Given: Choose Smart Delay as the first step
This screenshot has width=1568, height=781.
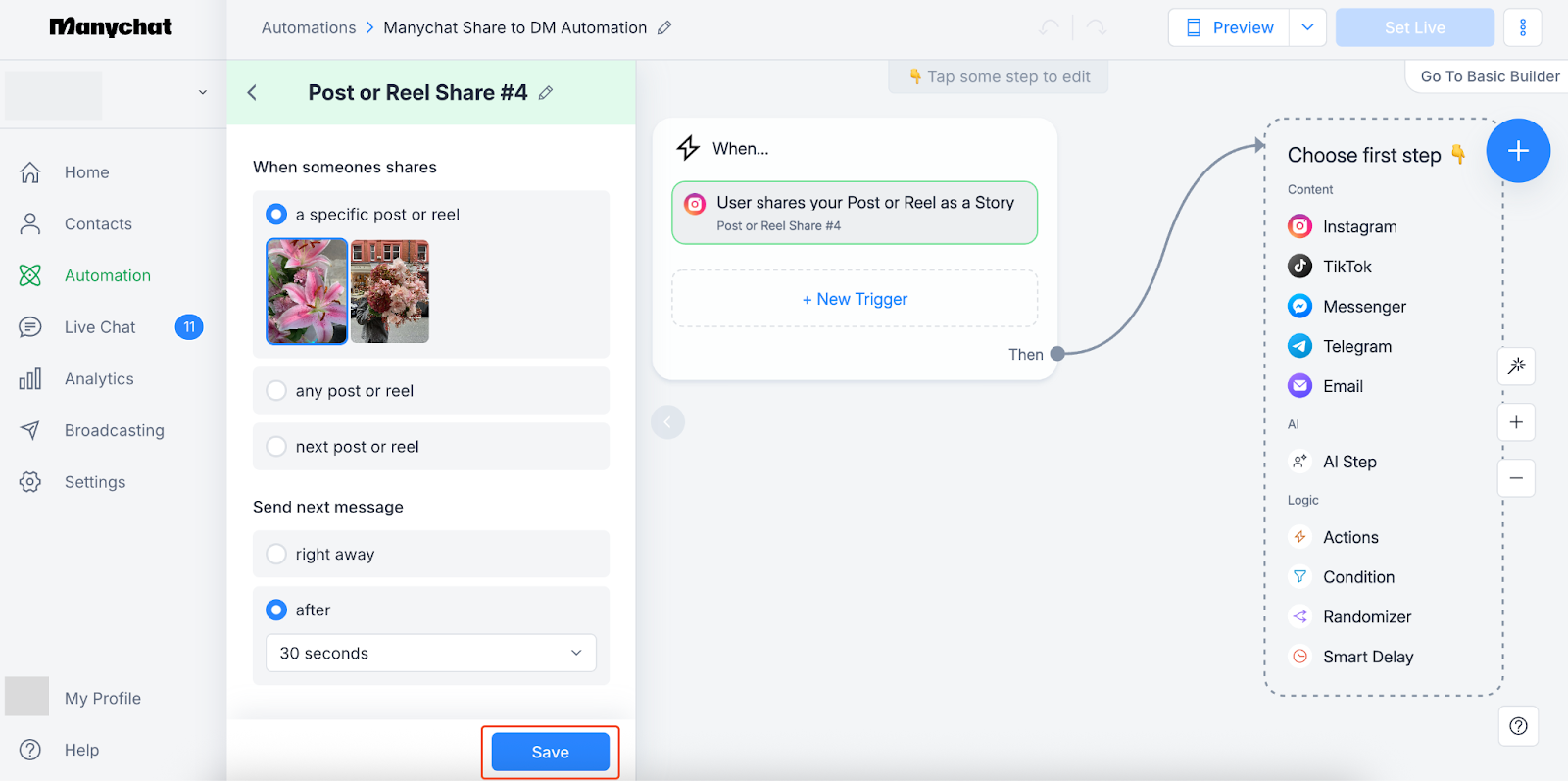Looking at the screenshot, I should (x=1367, y=658).
